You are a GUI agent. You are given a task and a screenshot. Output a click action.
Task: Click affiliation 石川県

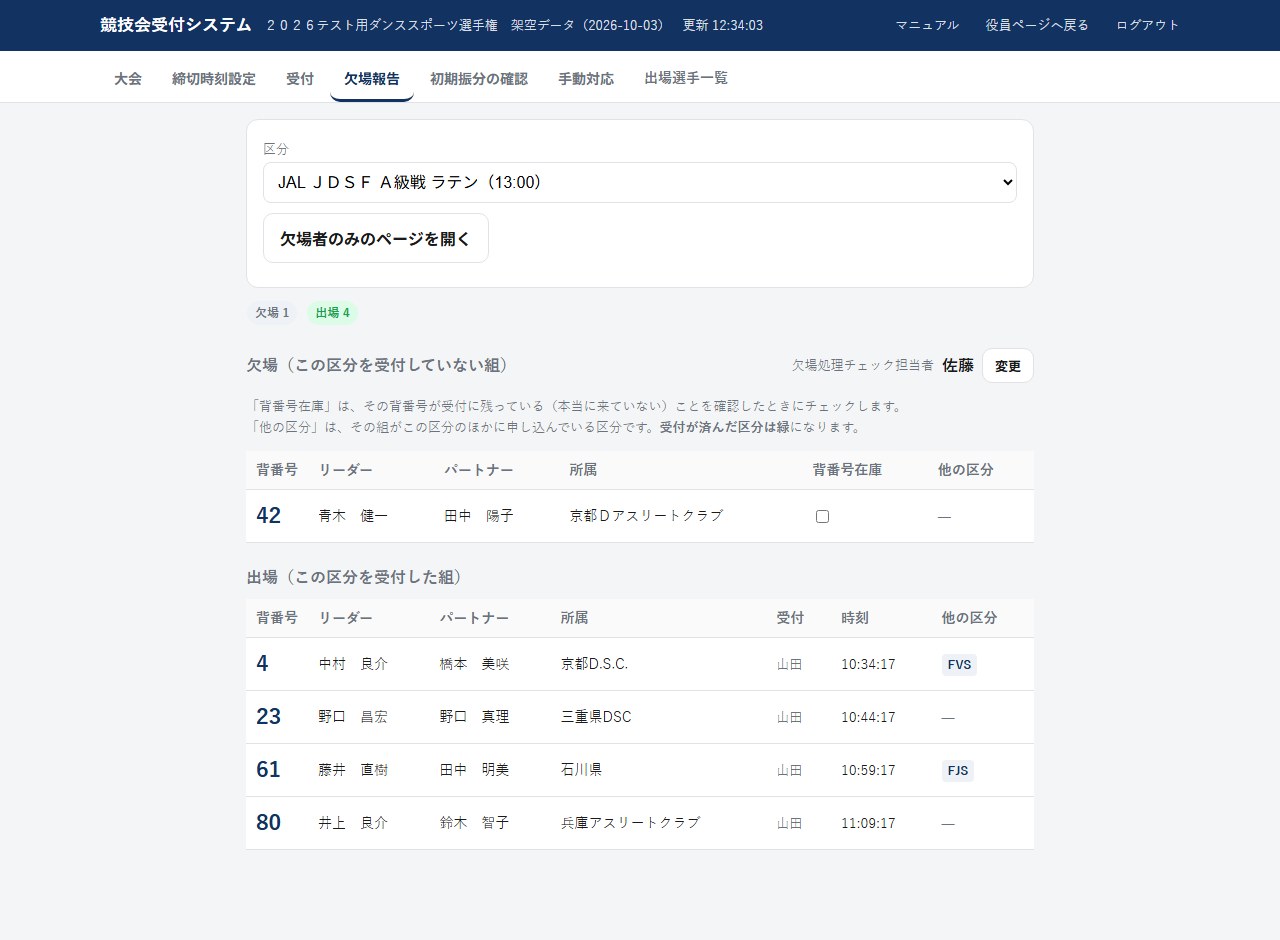[581, 770]
